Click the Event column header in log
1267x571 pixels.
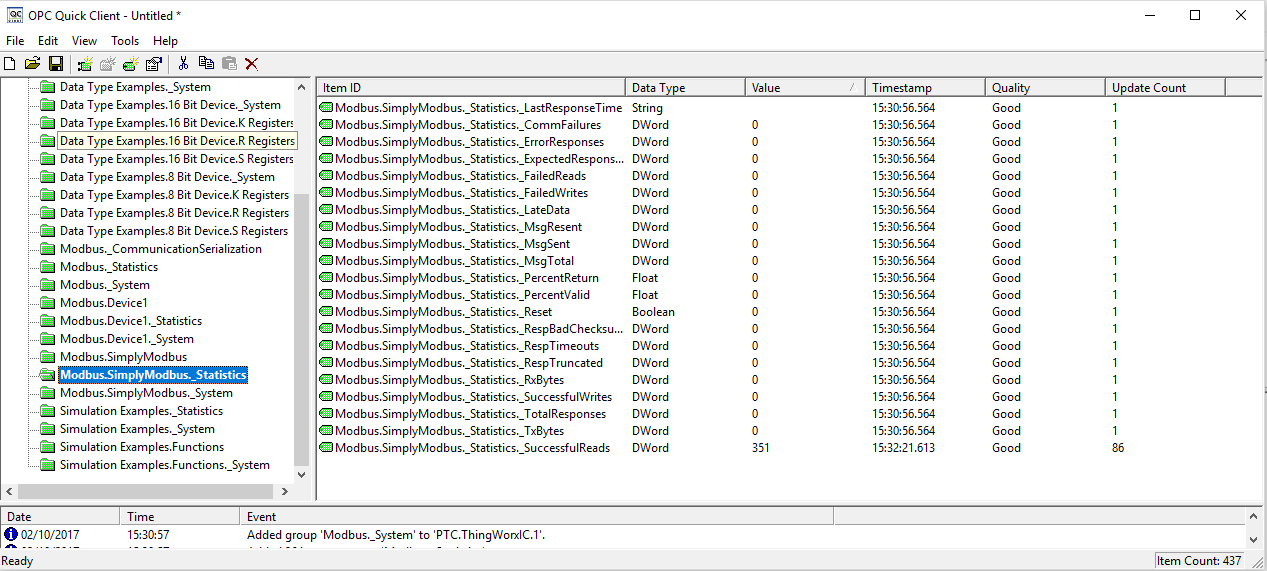click(x=537, y=517)
